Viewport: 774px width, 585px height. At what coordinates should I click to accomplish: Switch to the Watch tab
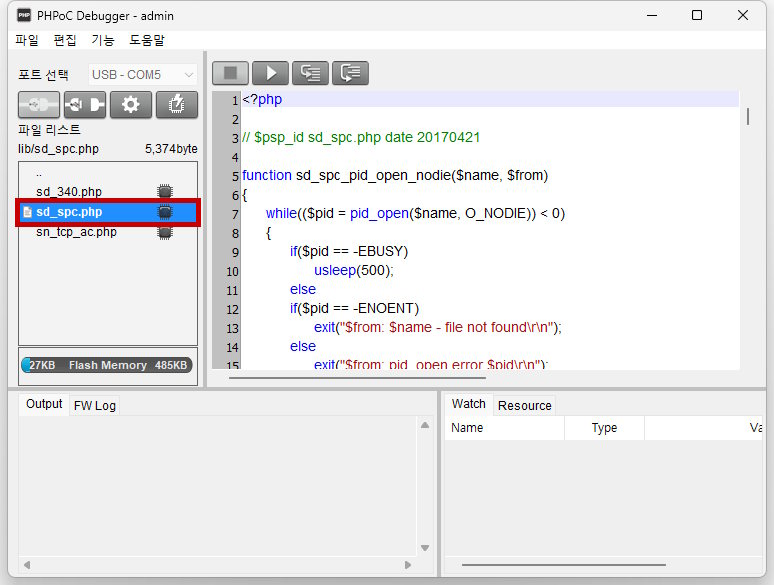point(468,404)
